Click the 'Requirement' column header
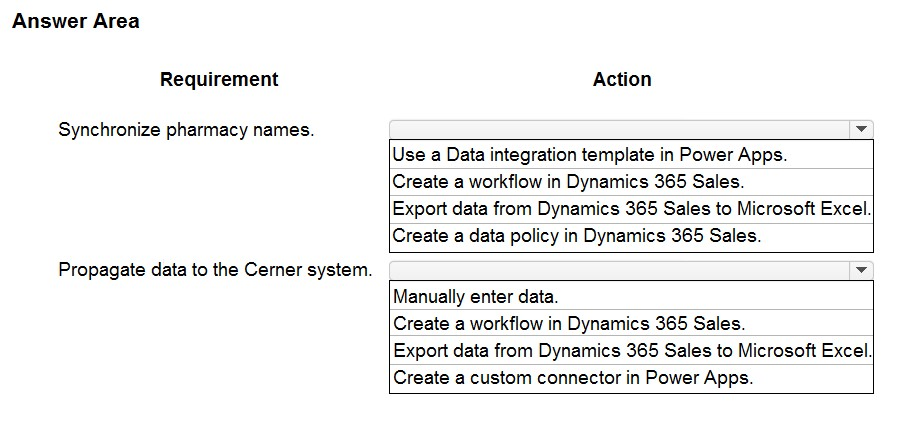 (219, 79)
